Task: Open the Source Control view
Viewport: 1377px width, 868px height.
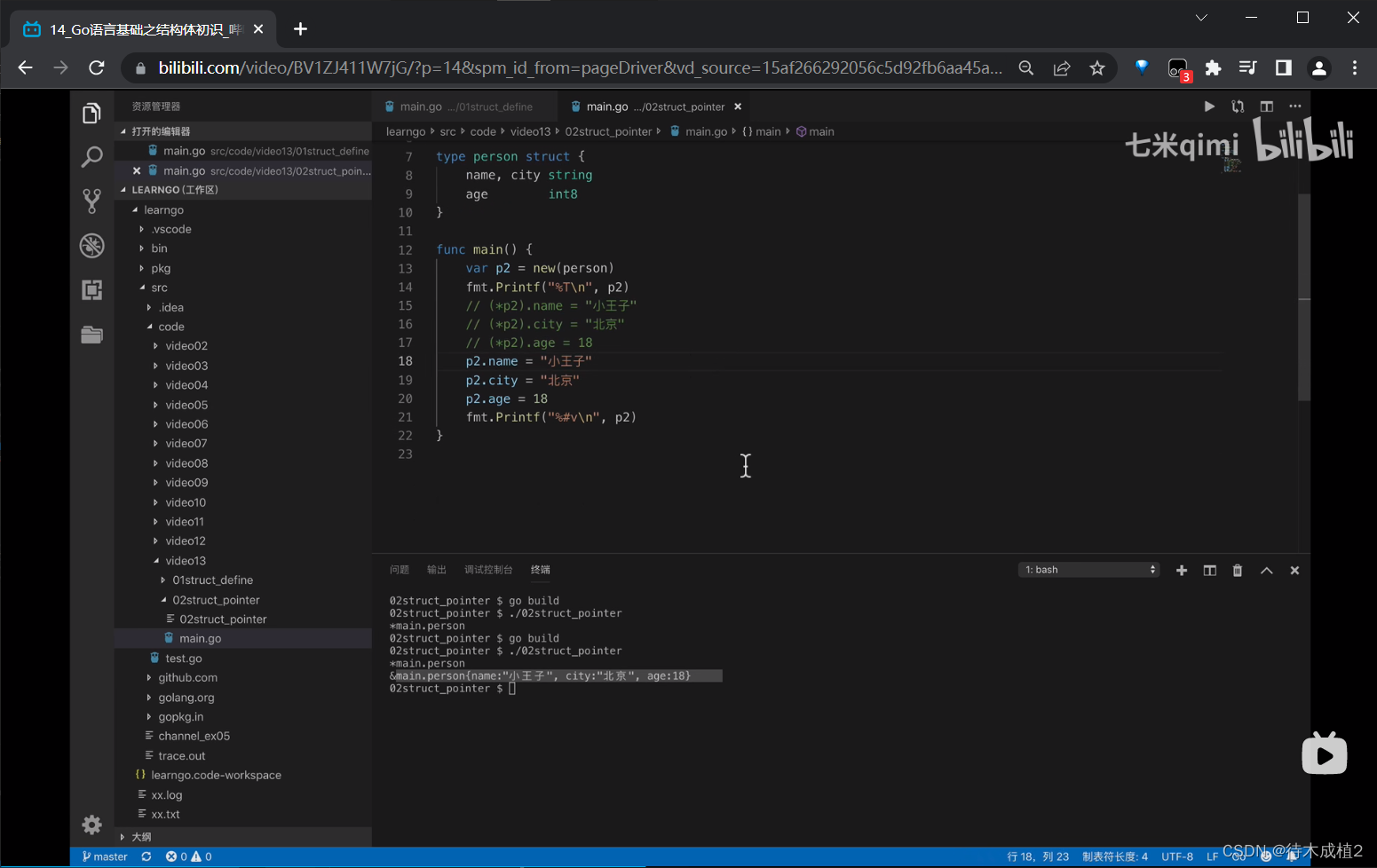Action: [91, 201]
